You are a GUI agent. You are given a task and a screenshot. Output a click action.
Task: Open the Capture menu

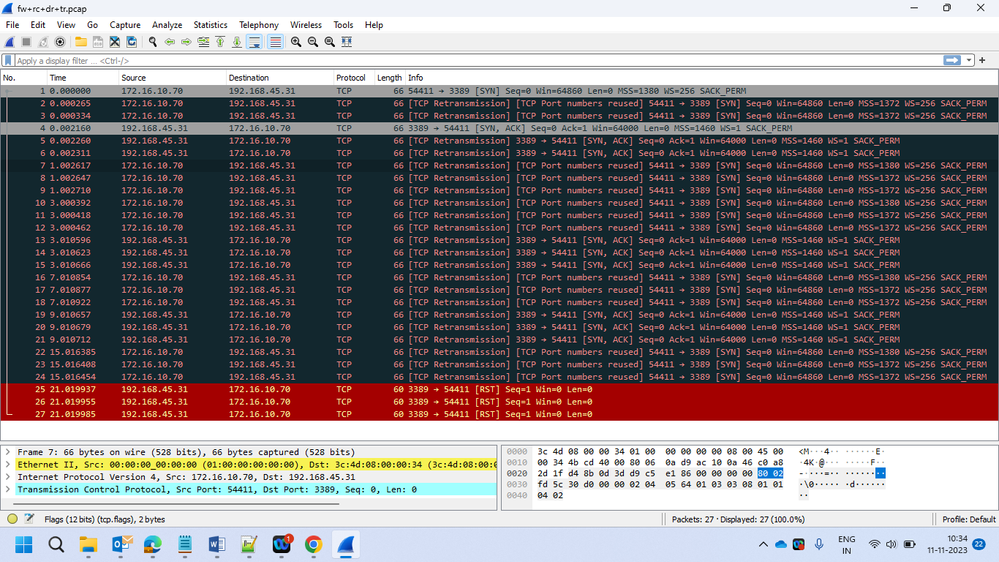pos(125,25)
